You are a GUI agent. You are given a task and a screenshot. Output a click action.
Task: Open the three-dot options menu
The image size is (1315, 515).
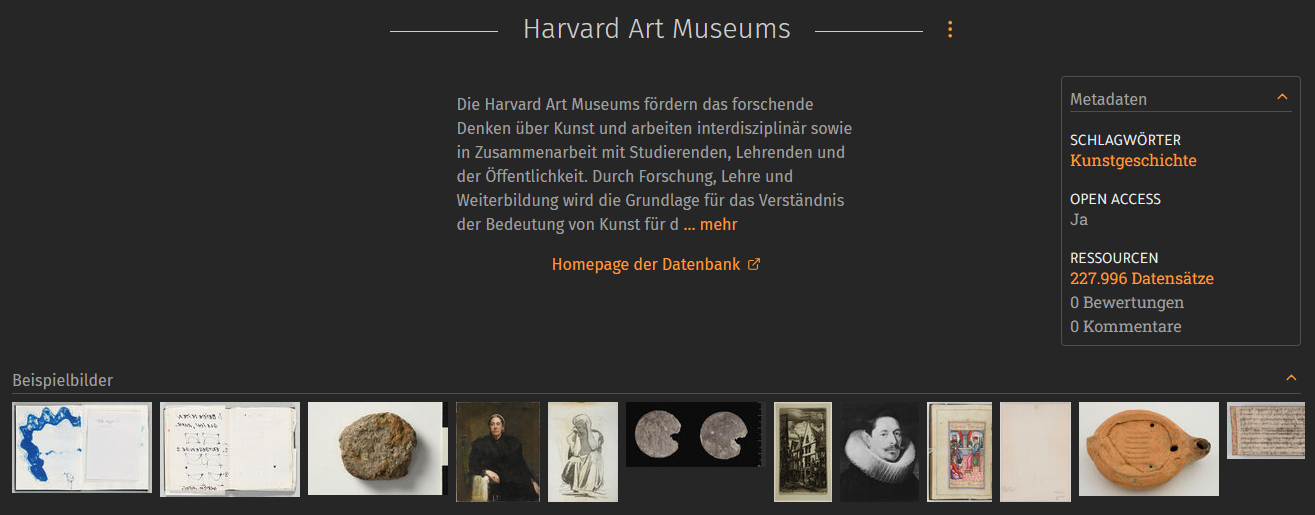950,30
